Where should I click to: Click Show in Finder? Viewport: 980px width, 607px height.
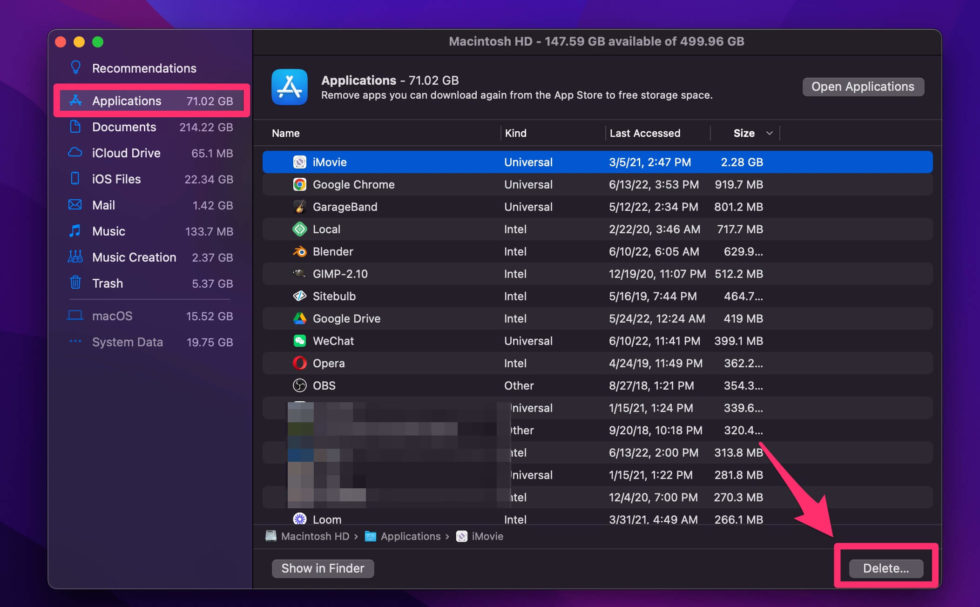click(x=322, y=568)
